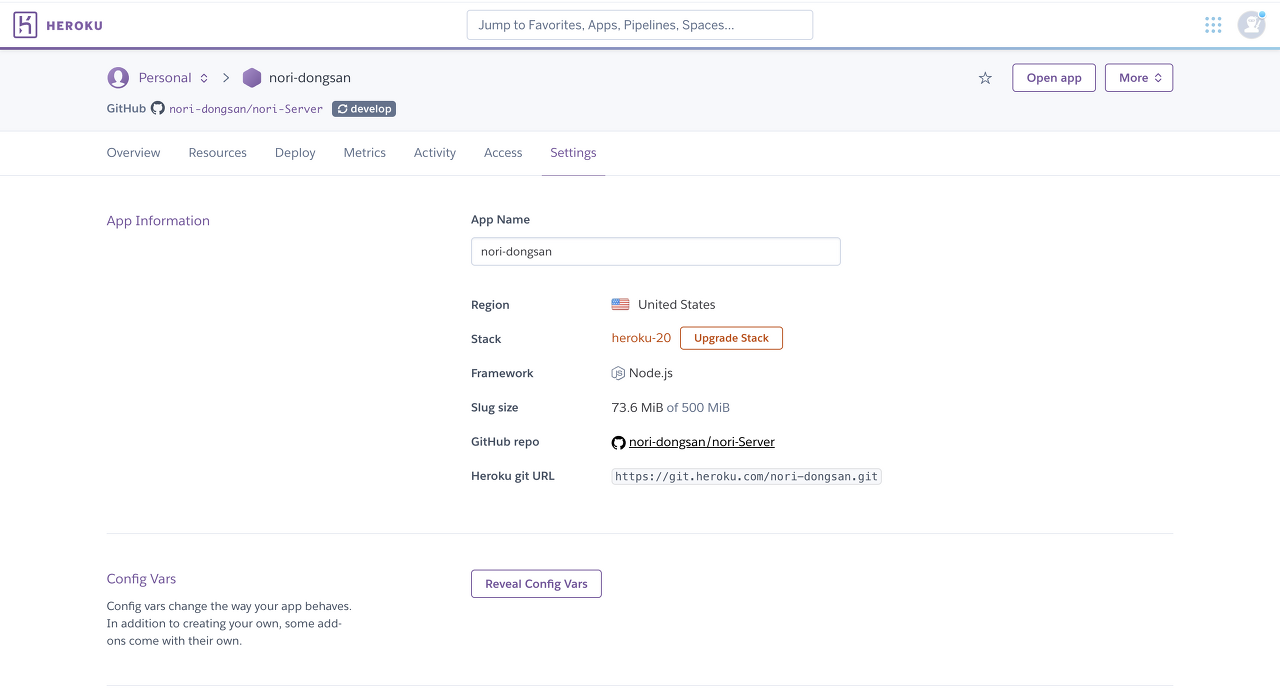
Task: Click the GitHub icon beside repo link
Action: coord(618,442)
